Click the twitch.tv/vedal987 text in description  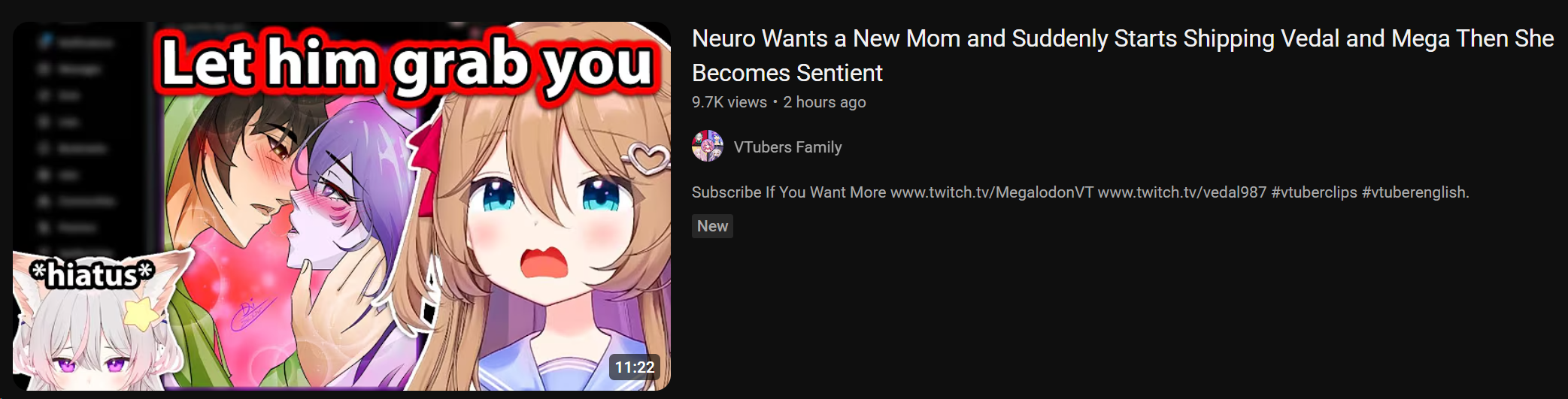pos(1182,192)
